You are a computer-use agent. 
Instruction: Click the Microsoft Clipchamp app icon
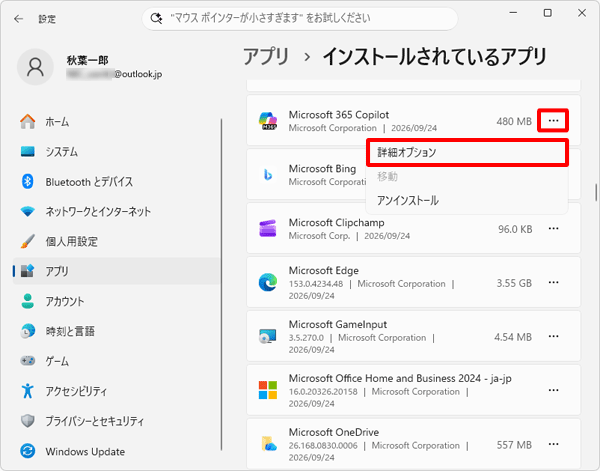[268, 228]
